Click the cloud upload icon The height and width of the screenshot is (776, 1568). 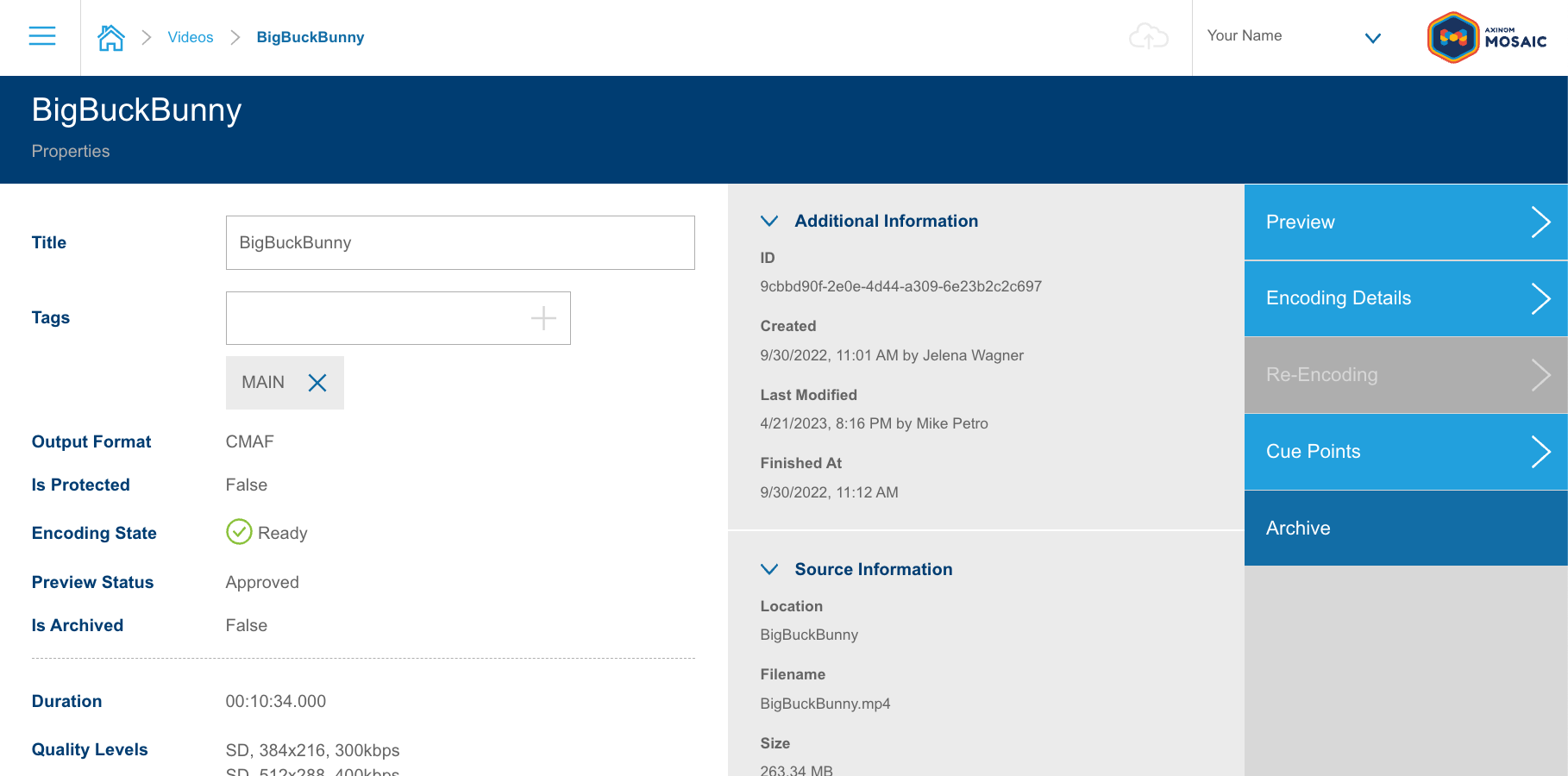1148,37
